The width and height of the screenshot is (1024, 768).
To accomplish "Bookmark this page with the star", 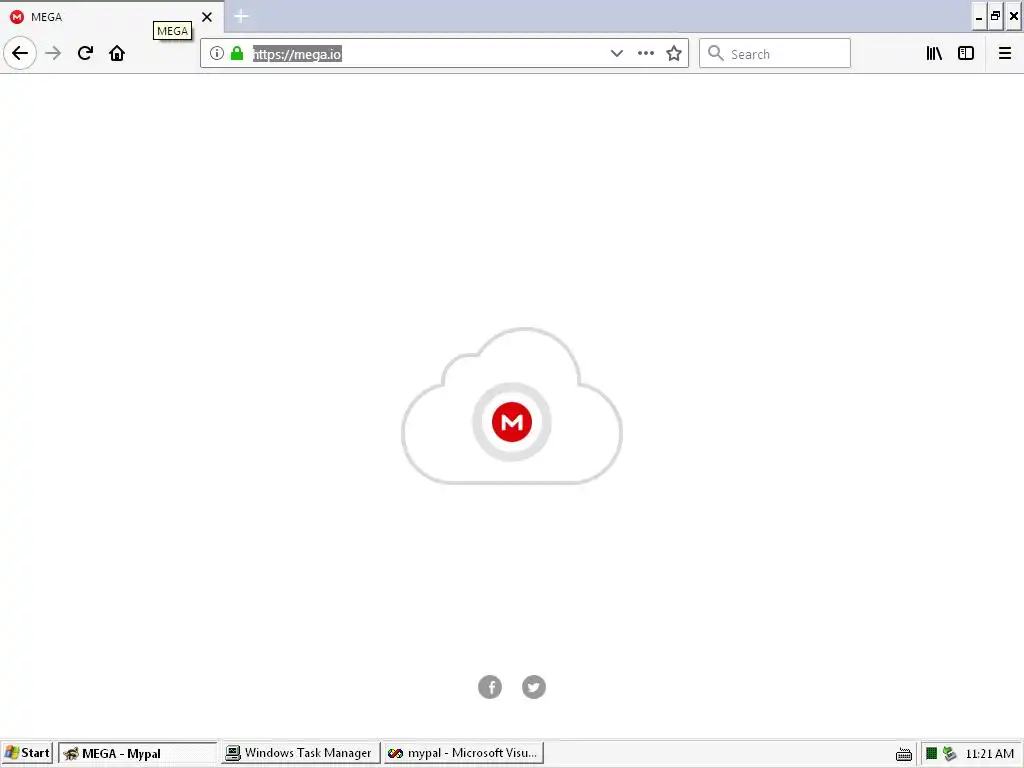I will tap(674, 54).
